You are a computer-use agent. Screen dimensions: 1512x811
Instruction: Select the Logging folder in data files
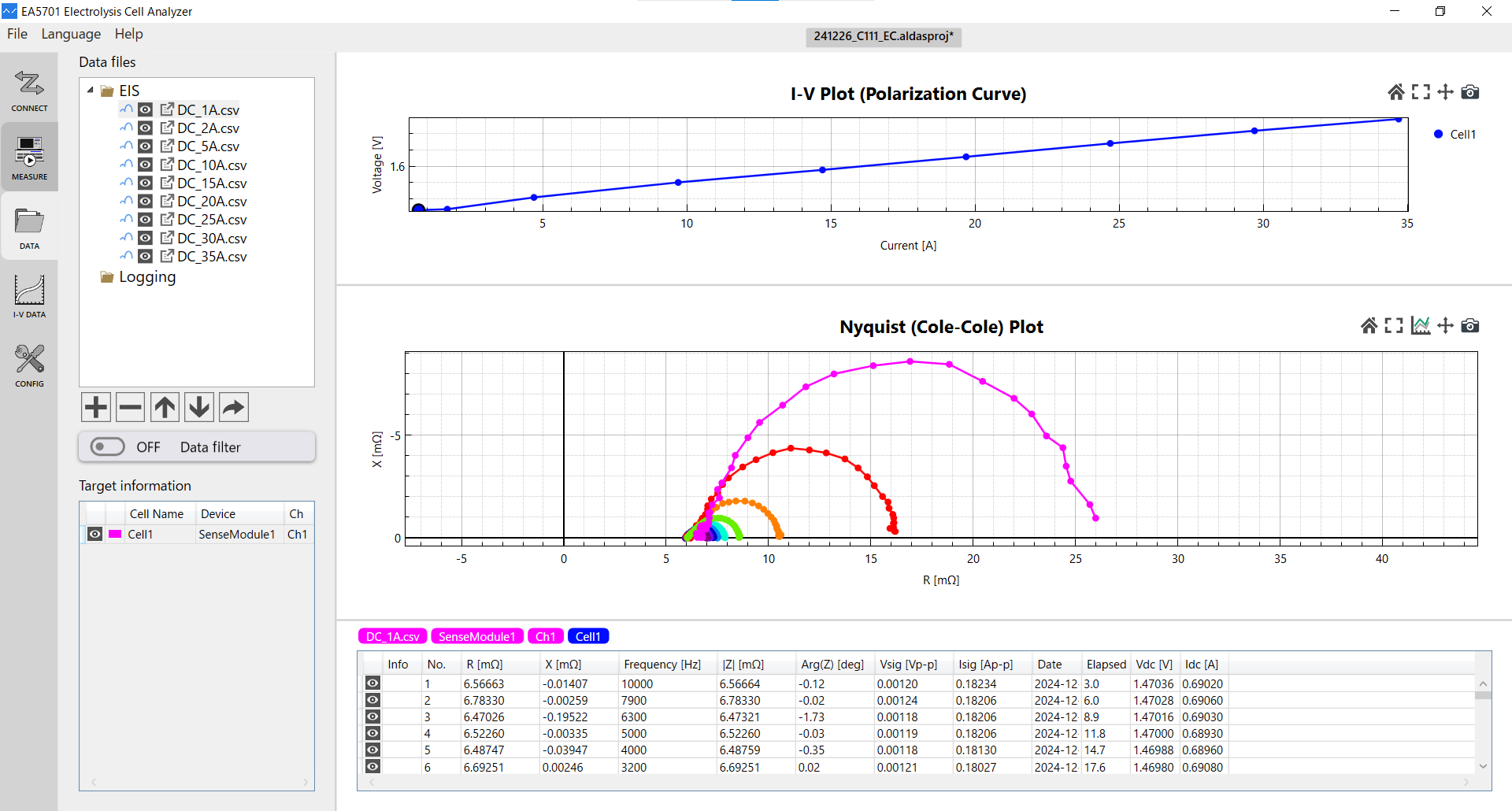(147, 277)
